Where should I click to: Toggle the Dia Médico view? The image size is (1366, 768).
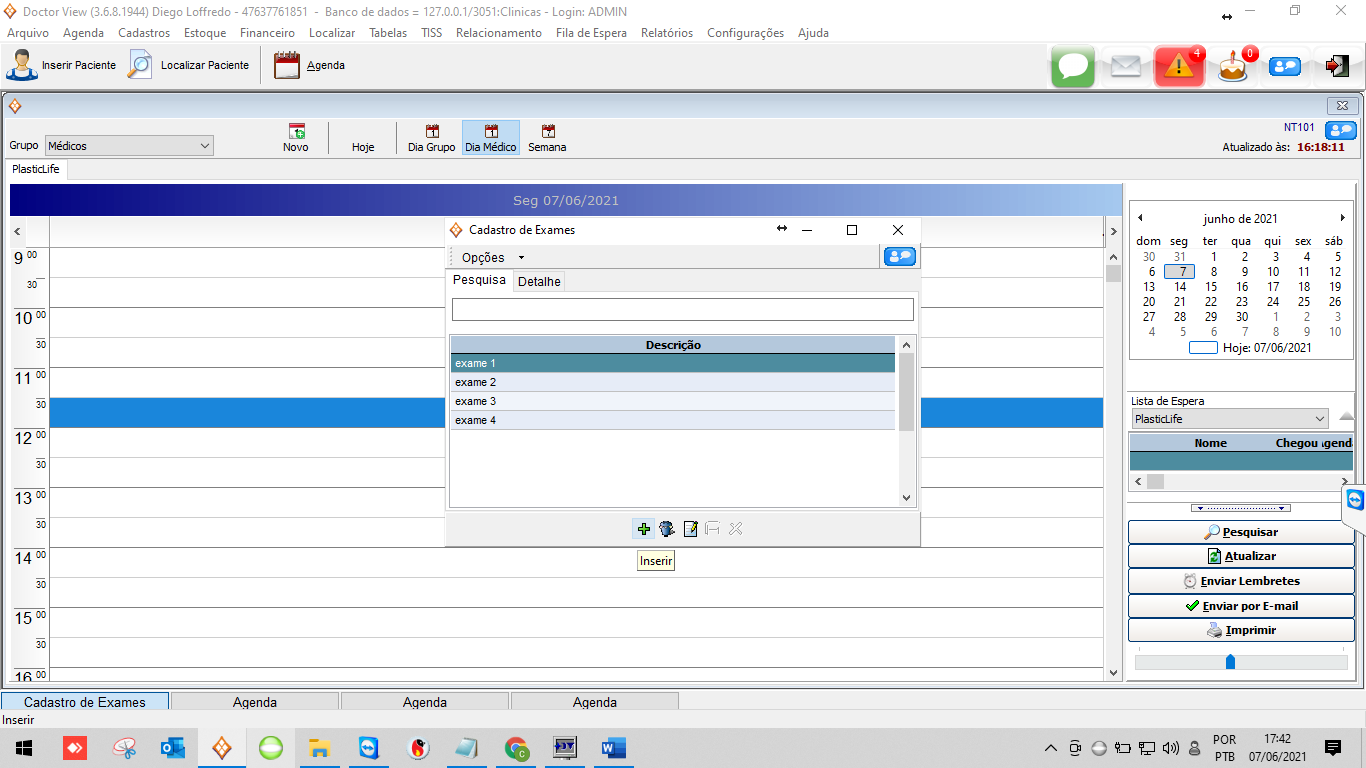coord(491,138)
